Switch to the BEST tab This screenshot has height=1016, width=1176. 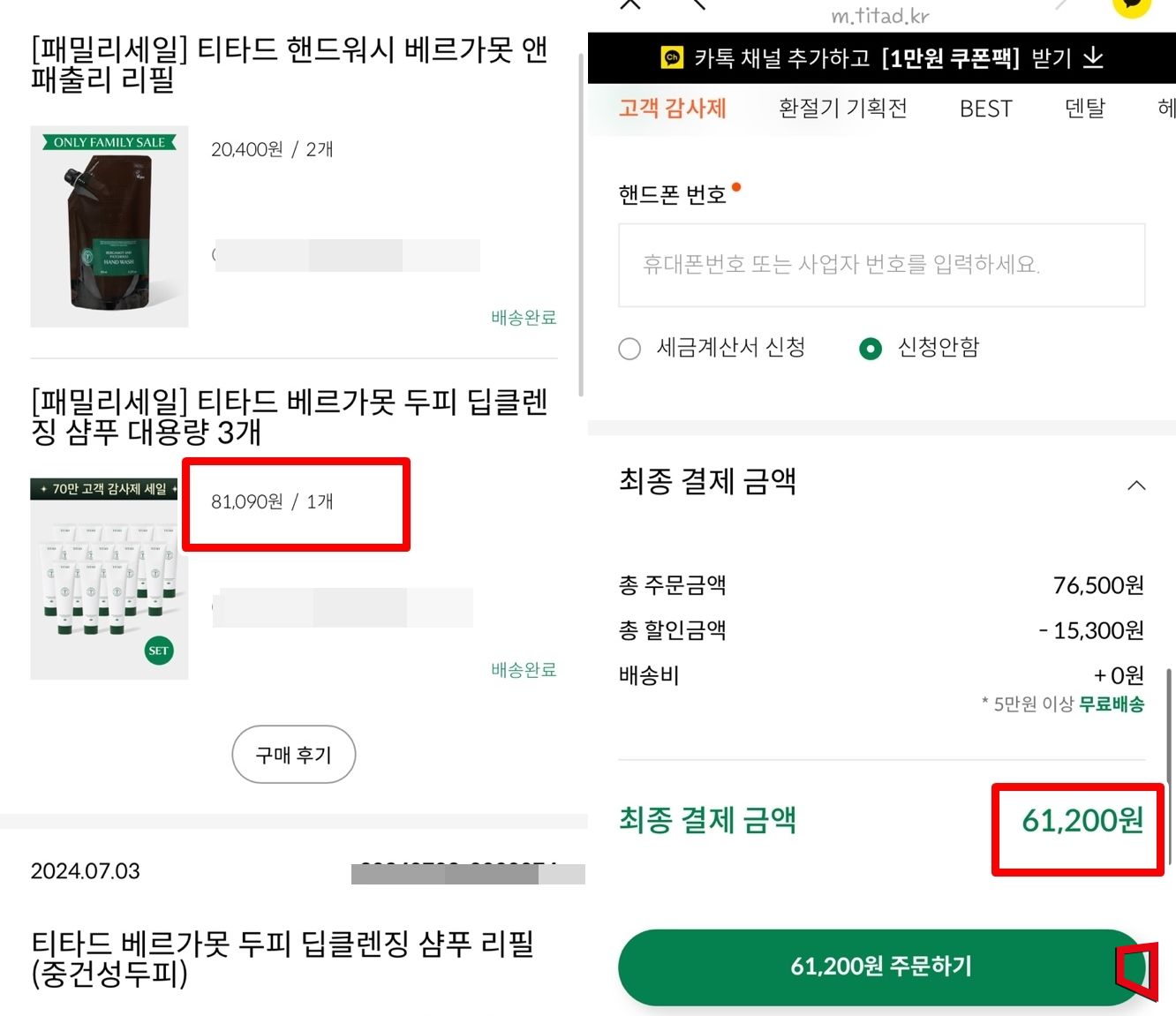(984, 109)
